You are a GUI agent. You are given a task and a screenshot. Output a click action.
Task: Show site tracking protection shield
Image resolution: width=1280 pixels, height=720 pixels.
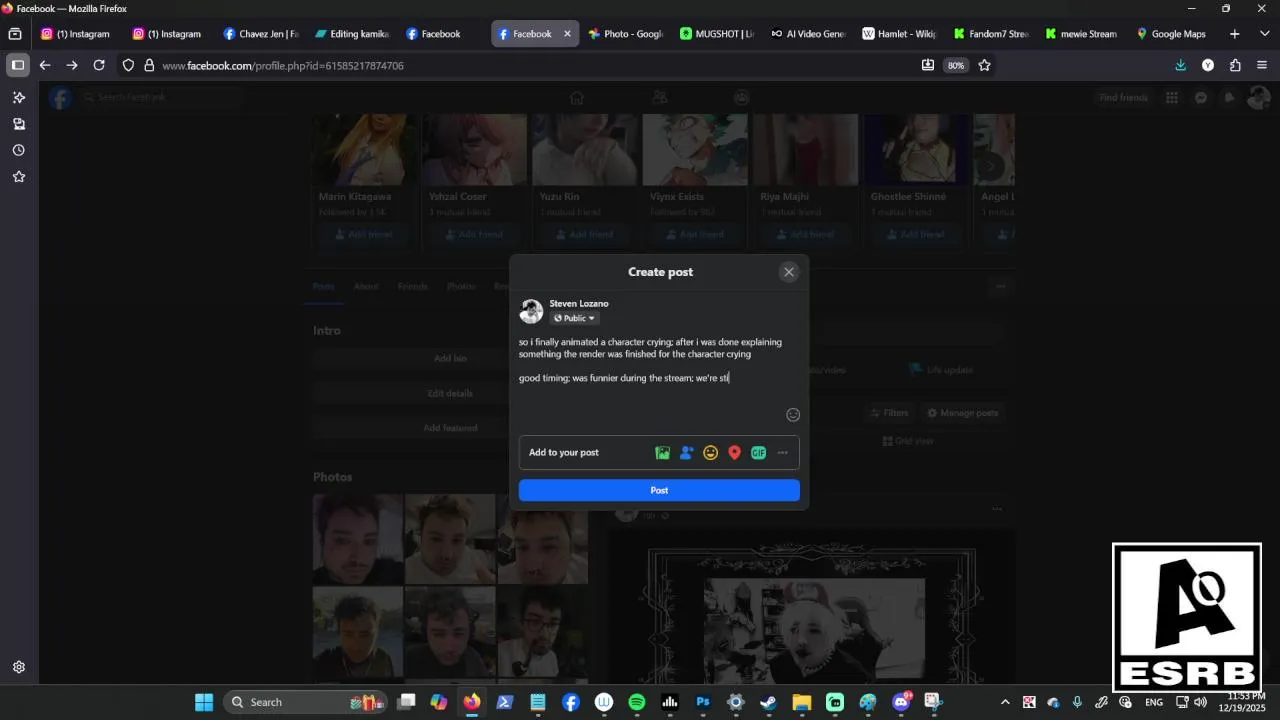[128, 65]
